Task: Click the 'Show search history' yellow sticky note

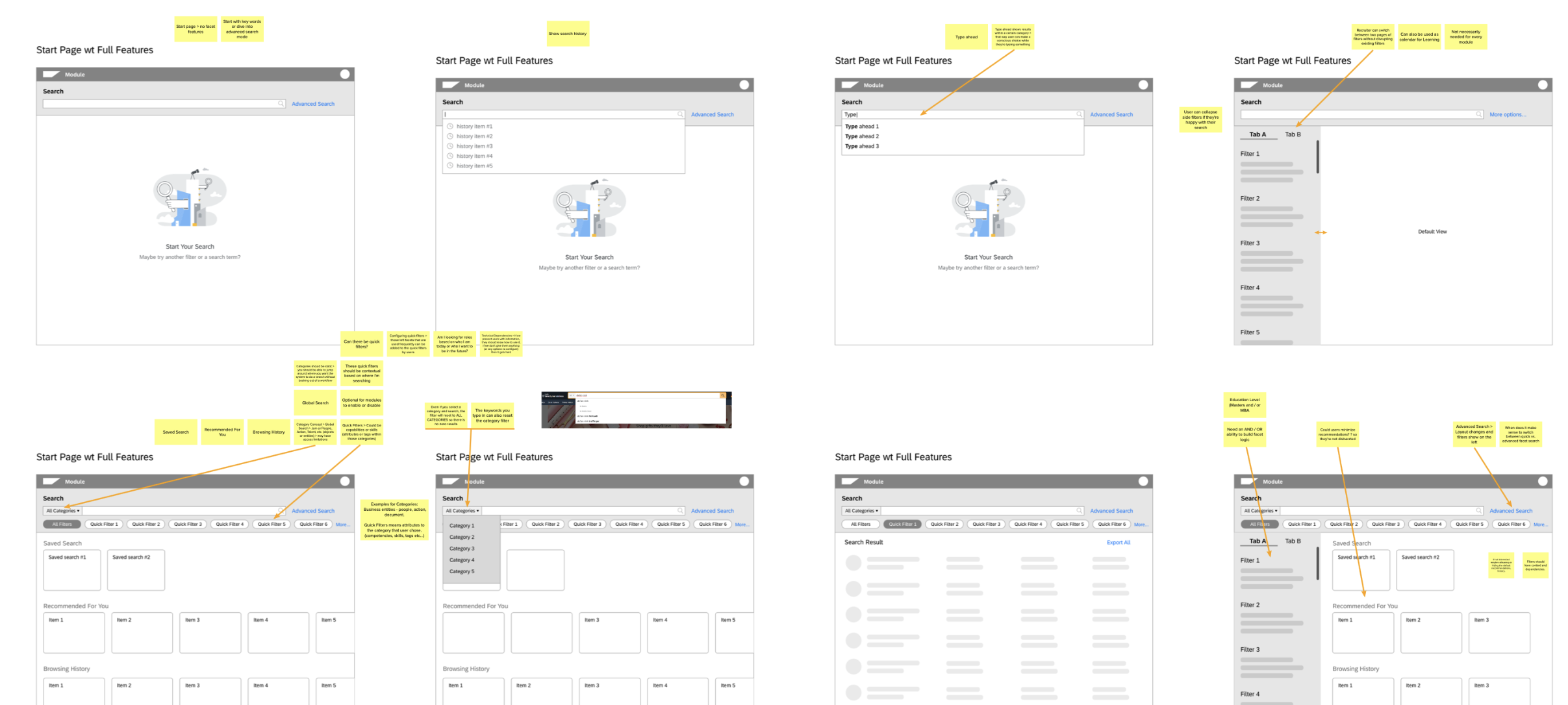Action: pyautogui.click(x=567, y=34)
